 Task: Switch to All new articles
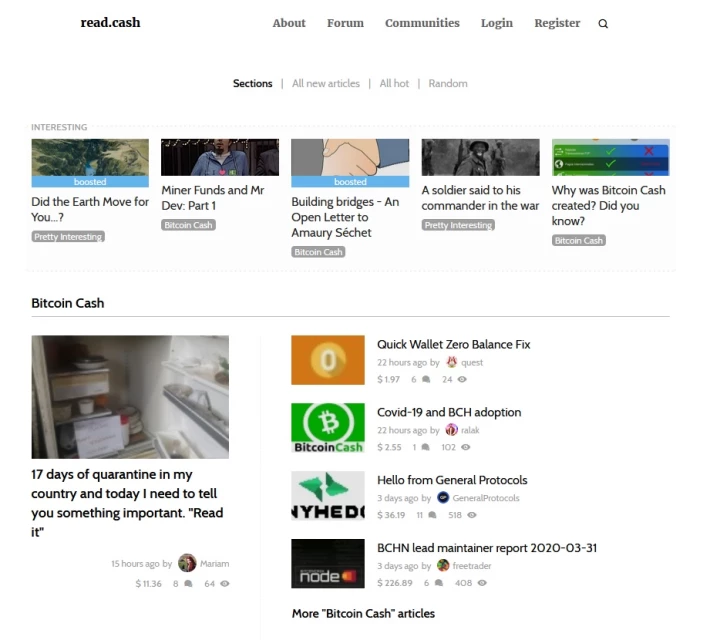326,84
